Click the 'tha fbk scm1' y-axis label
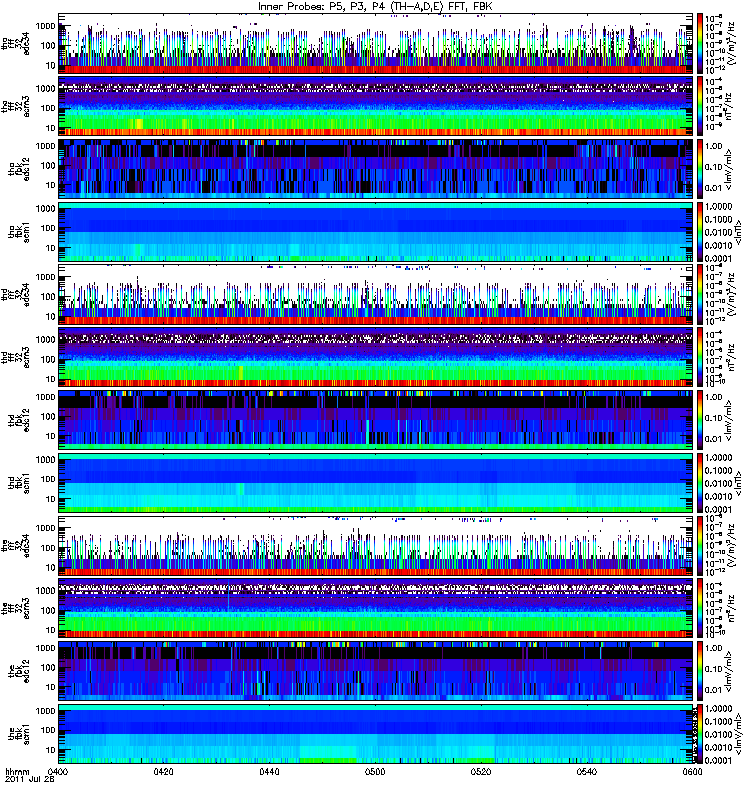This screenshot has width=750, height=800. pos(19,232)
